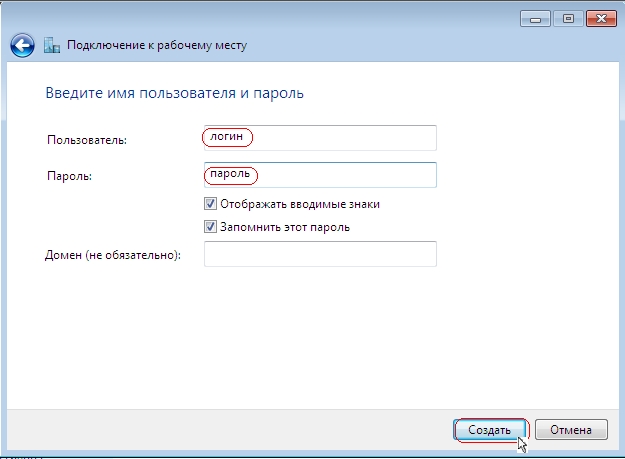Toggle the Запомнить этот пароль checkbox
The width and height of the screenshot is (625, 459).
pos(210,227)
